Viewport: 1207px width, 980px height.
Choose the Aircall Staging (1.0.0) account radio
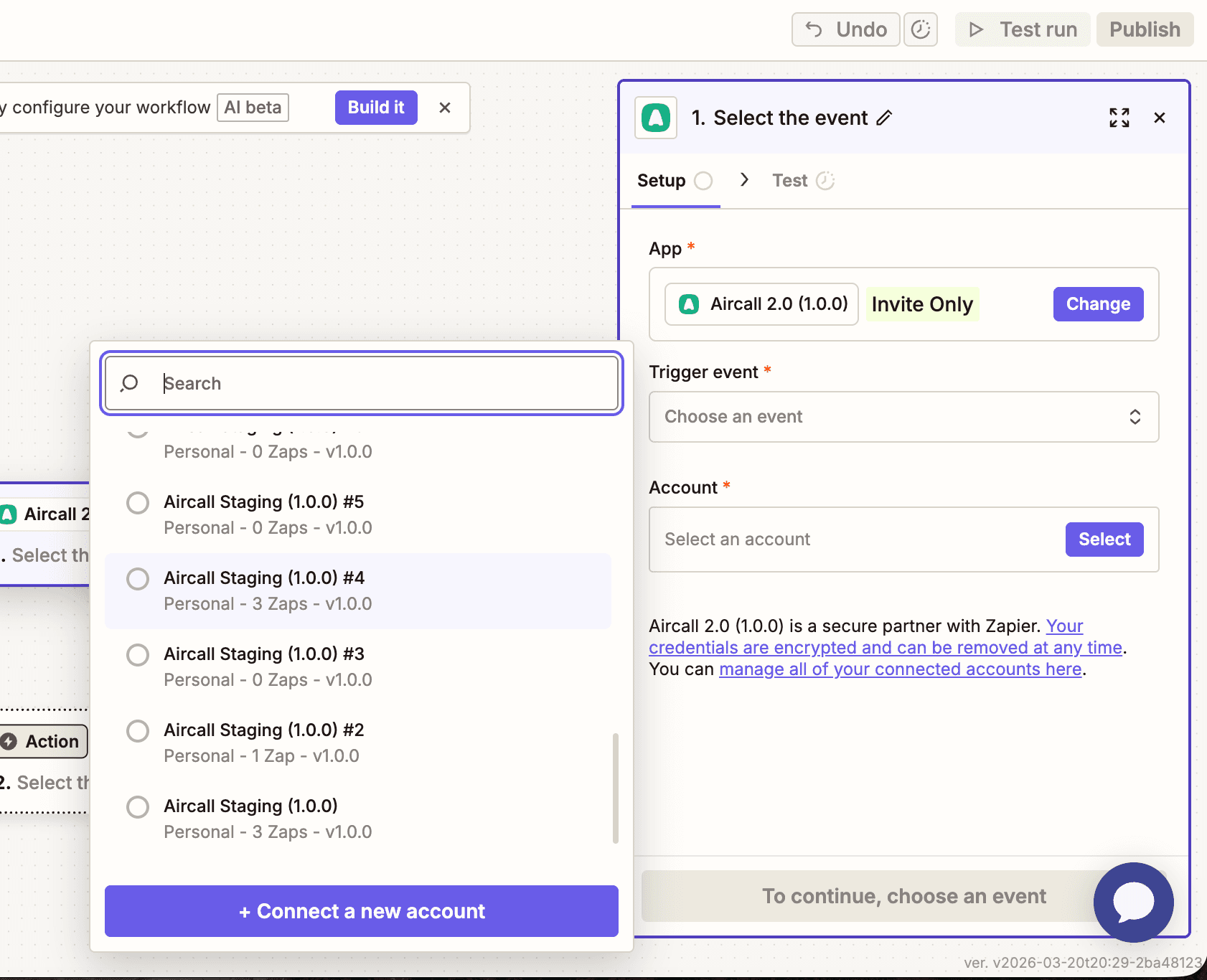coord(137,806)
